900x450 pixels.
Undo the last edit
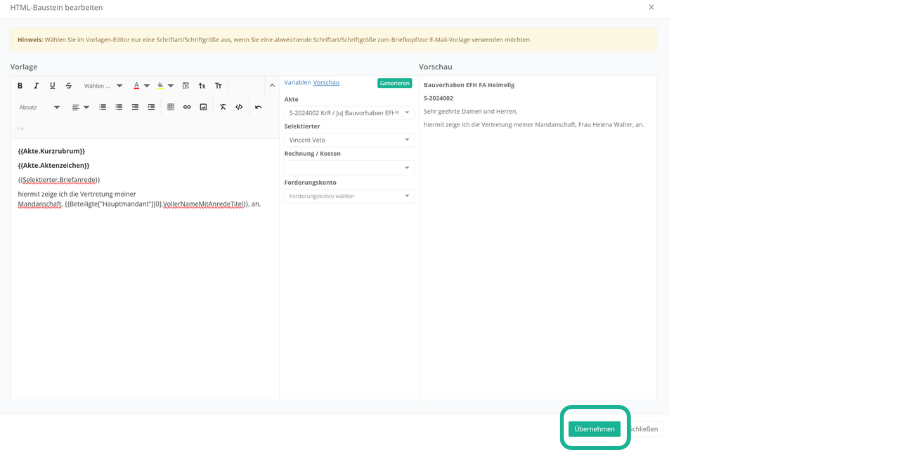coord(258,107)
